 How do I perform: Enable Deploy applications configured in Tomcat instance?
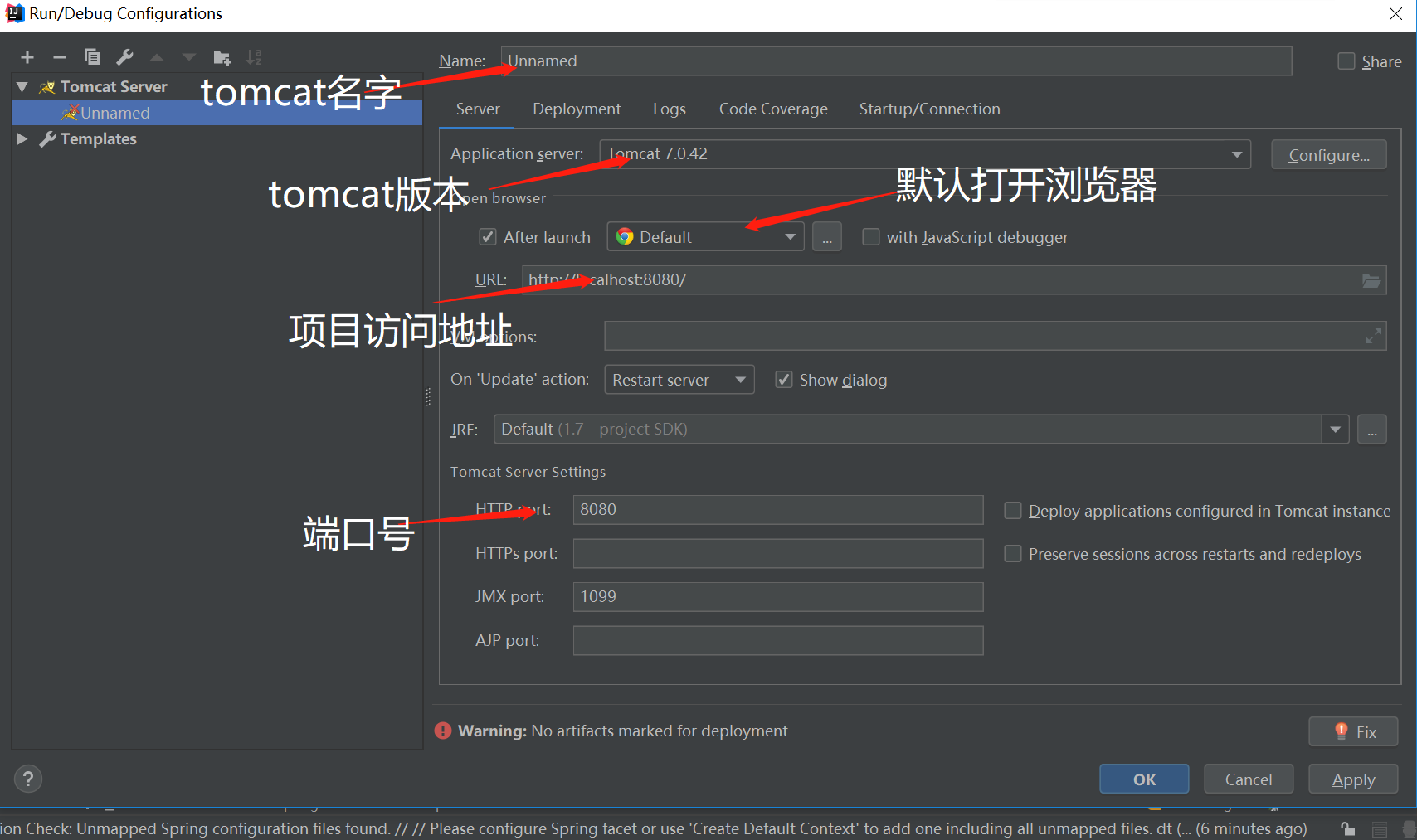pyautogui.click(x=1012, y=511)
